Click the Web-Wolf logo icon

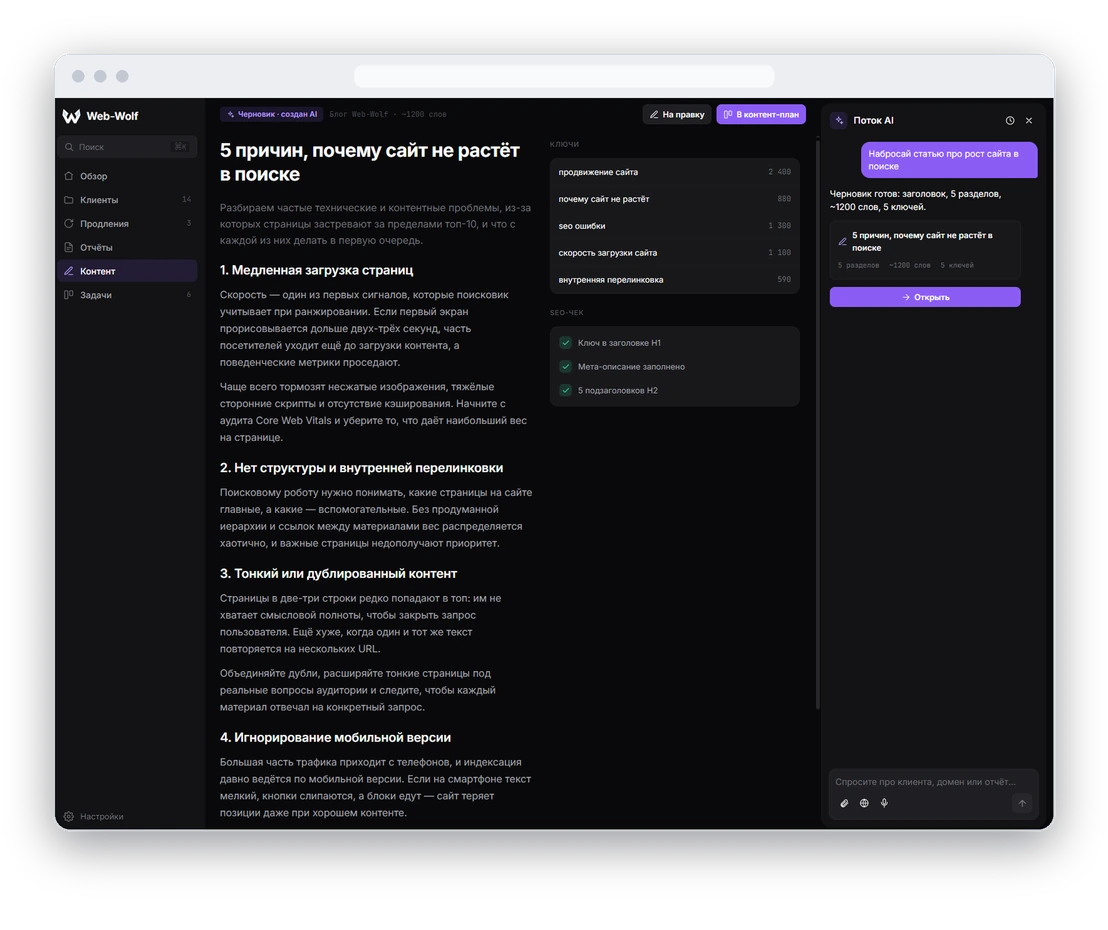pyautogui.click(x=71, y=116)
